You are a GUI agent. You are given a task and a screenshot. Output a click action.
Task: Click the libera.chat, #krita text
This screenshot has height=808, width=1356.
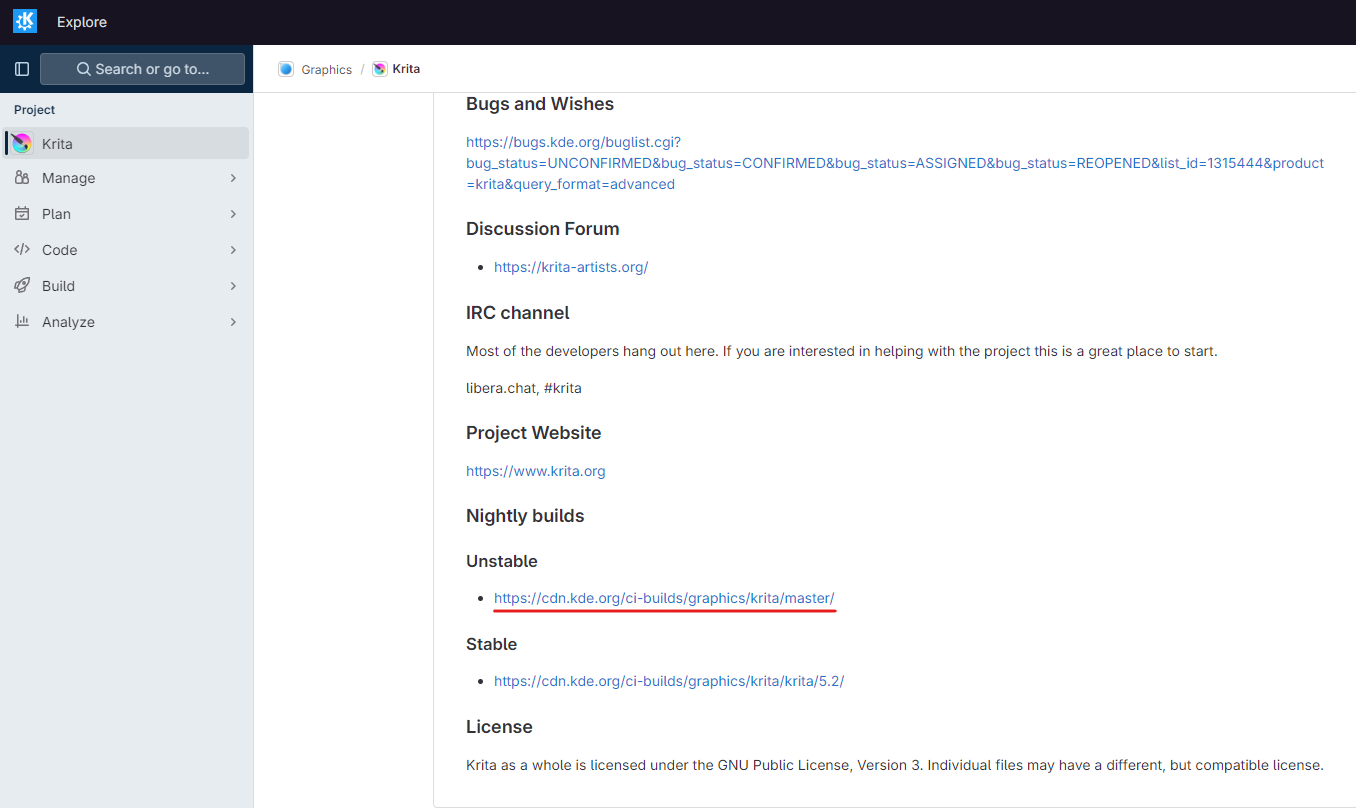coord(524,388)
